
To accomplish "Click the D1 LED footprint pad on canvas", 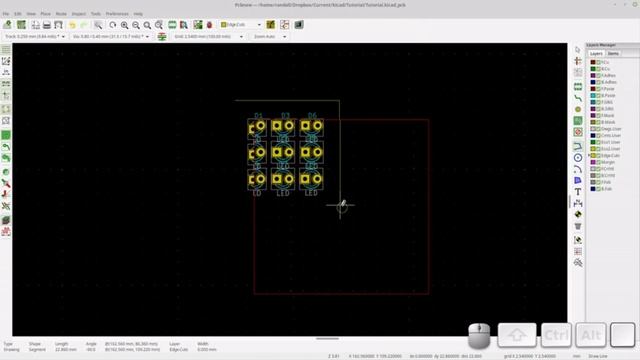I will point(260,126).
